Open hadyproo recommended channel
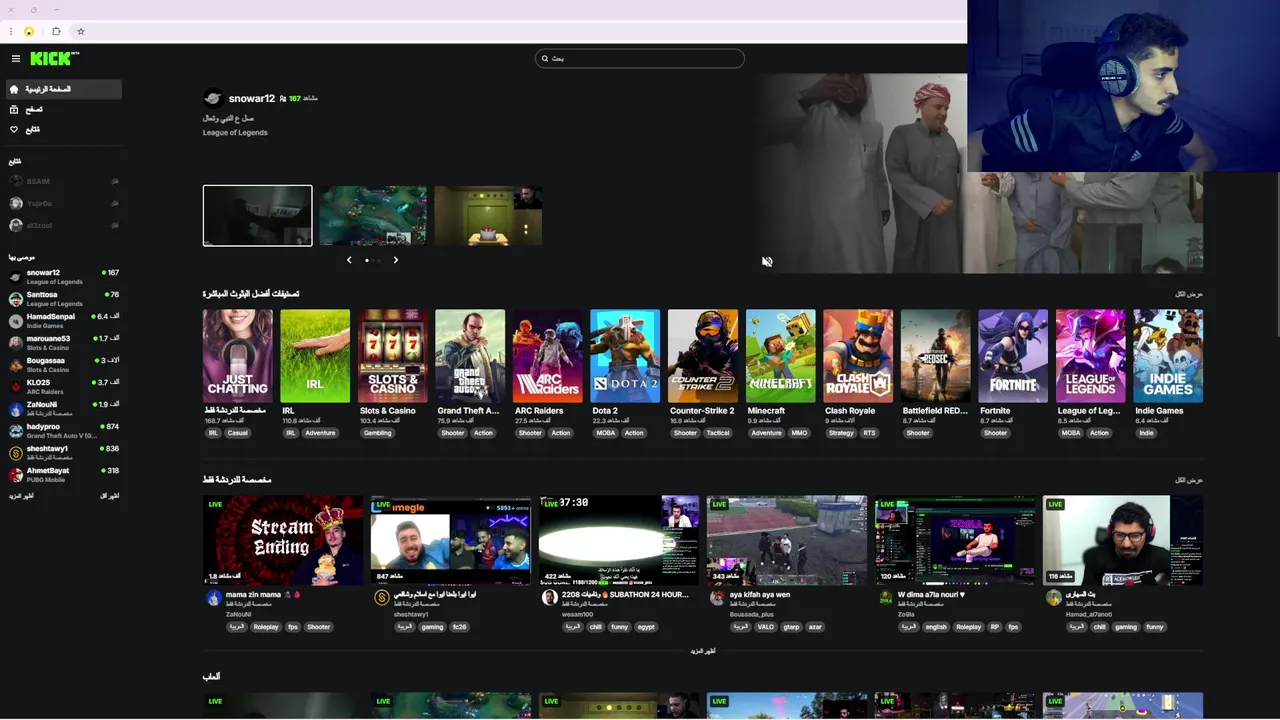 (62, 431)
